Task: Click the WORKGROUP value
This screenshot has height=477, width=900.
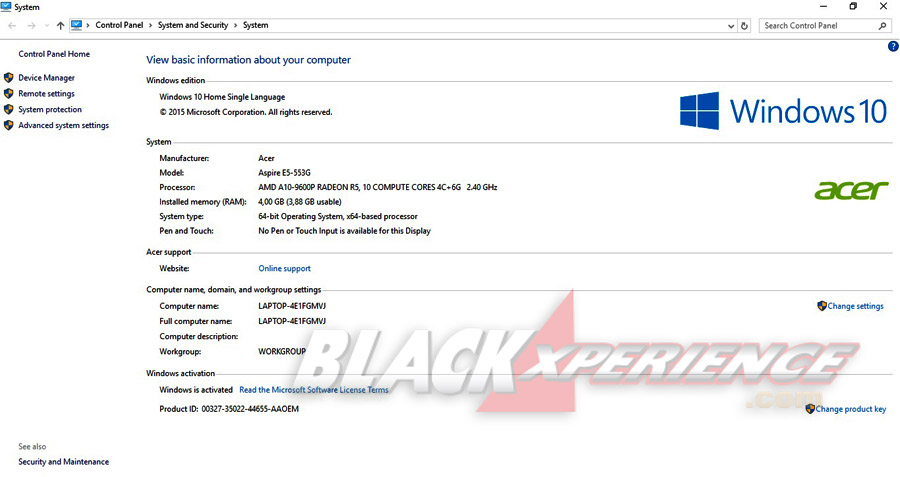Action: coord(282,351)
